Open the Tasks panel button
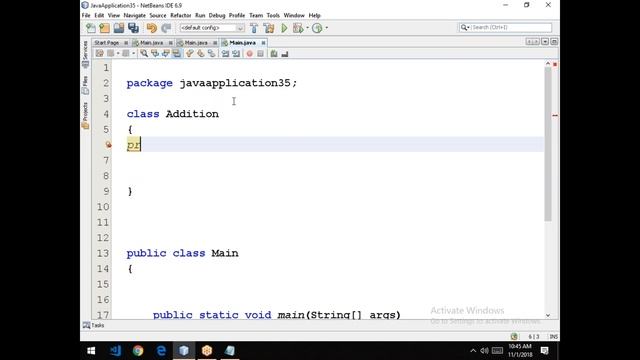 click(93, 325)
